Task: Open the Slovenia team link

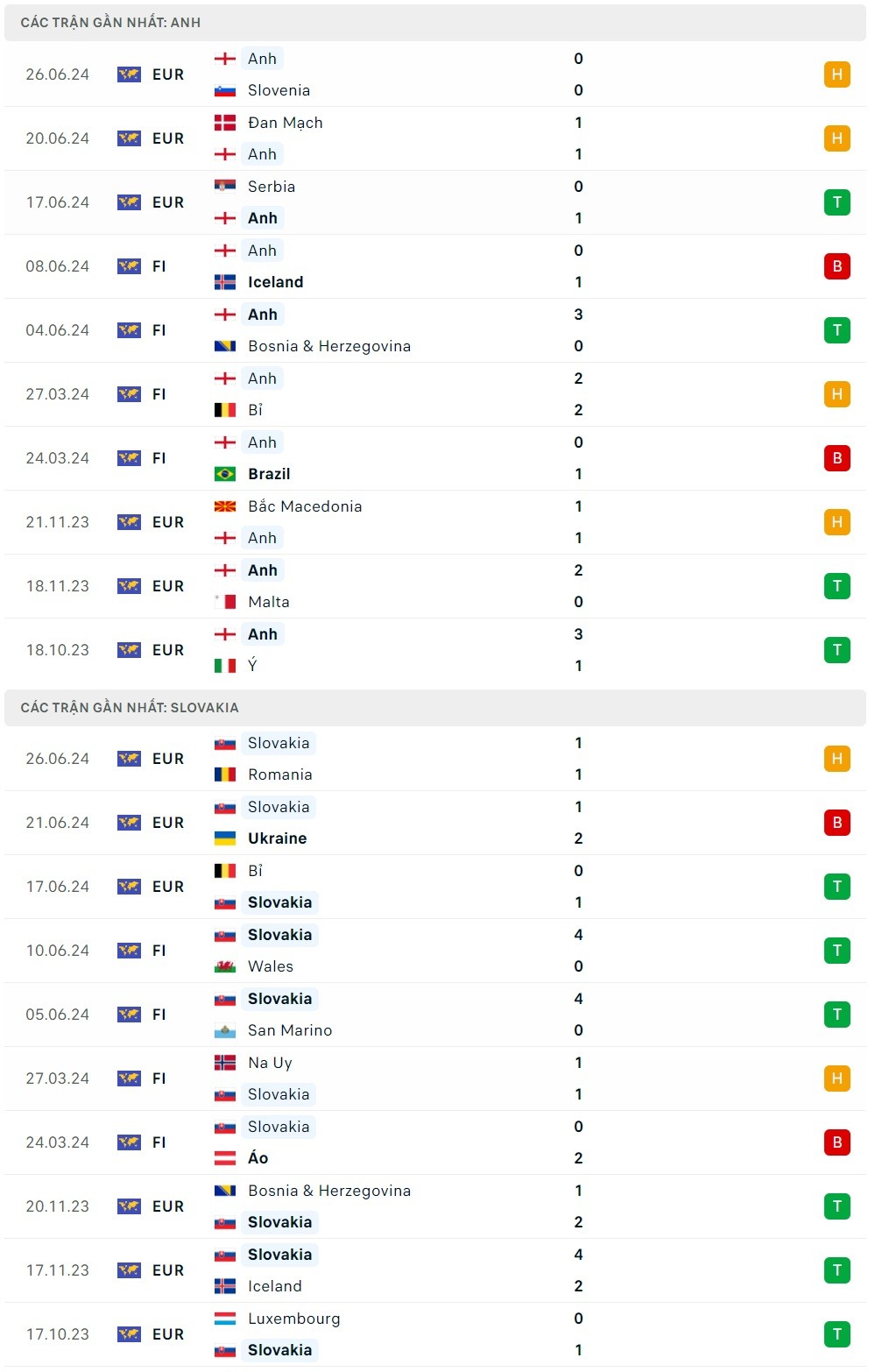Action: coord(279,90)
